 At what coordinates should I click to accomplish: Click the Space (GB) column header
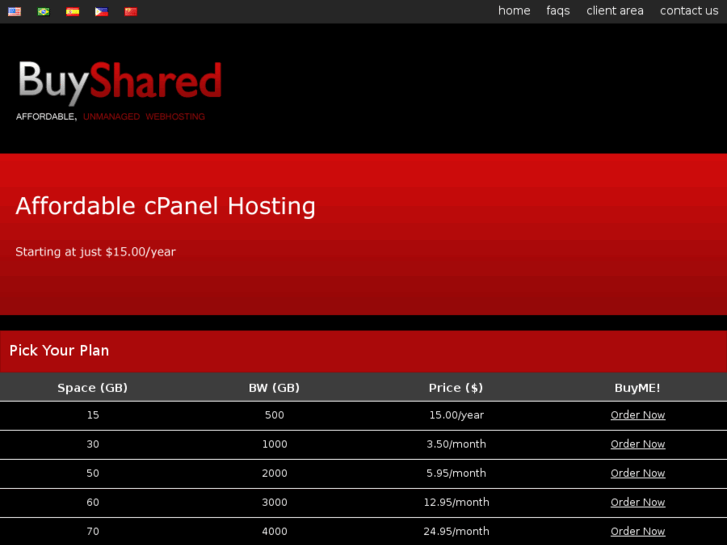[x=92, y=388]
